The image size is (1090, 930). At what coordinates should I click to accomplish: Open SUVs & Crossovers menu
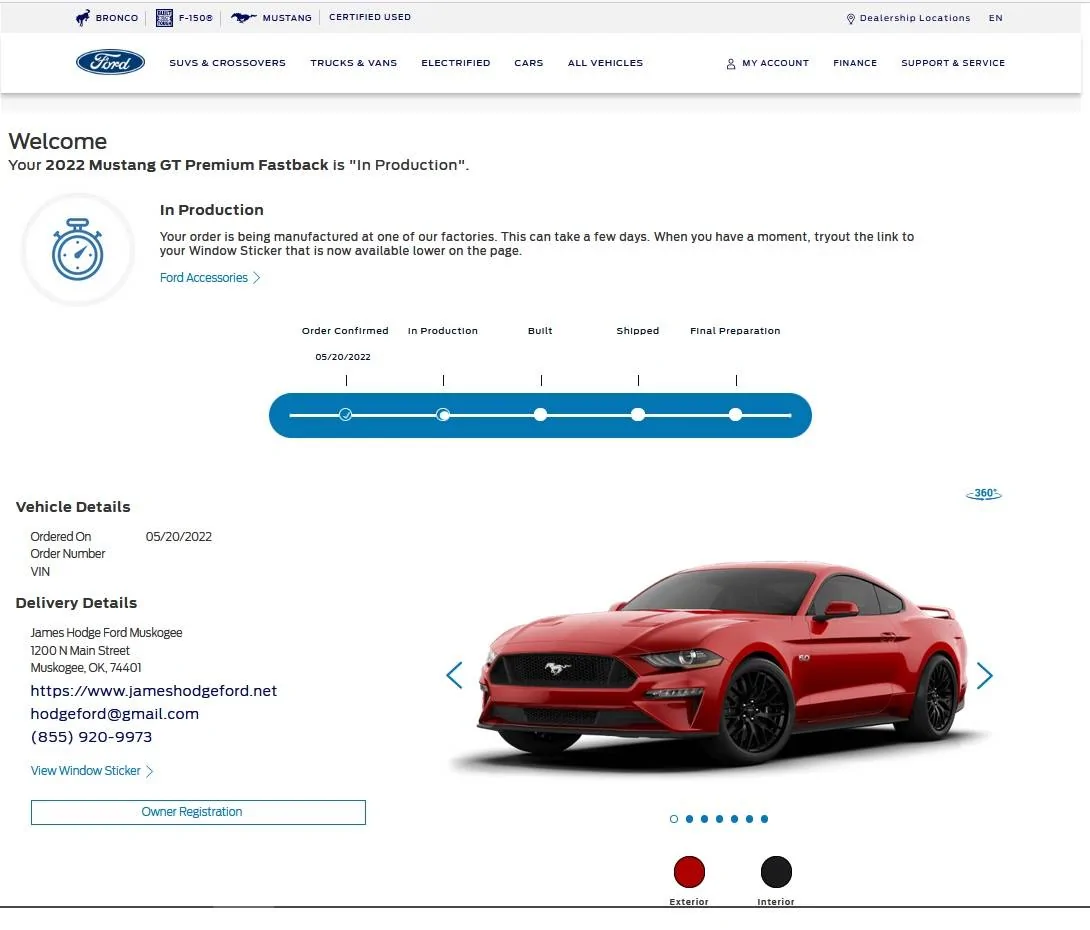tap(227, 63)
